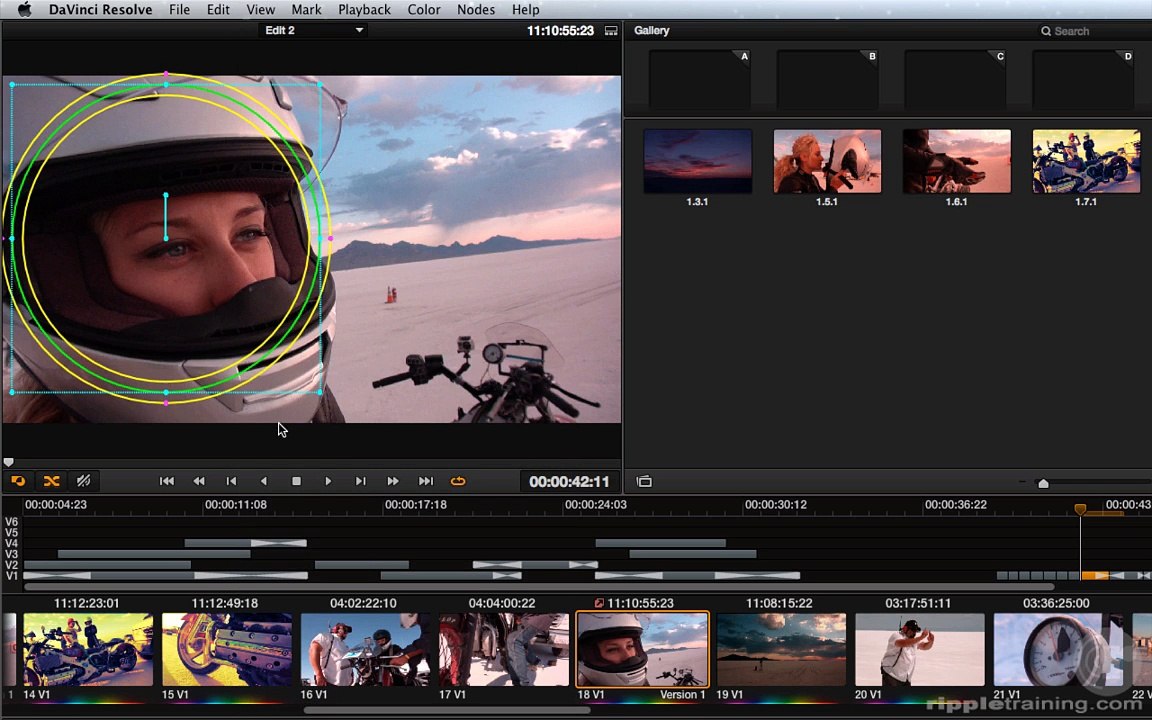The width and height of the screenshot is (1152, 720).
Task: Open the View menu
Action: point(261,10)
